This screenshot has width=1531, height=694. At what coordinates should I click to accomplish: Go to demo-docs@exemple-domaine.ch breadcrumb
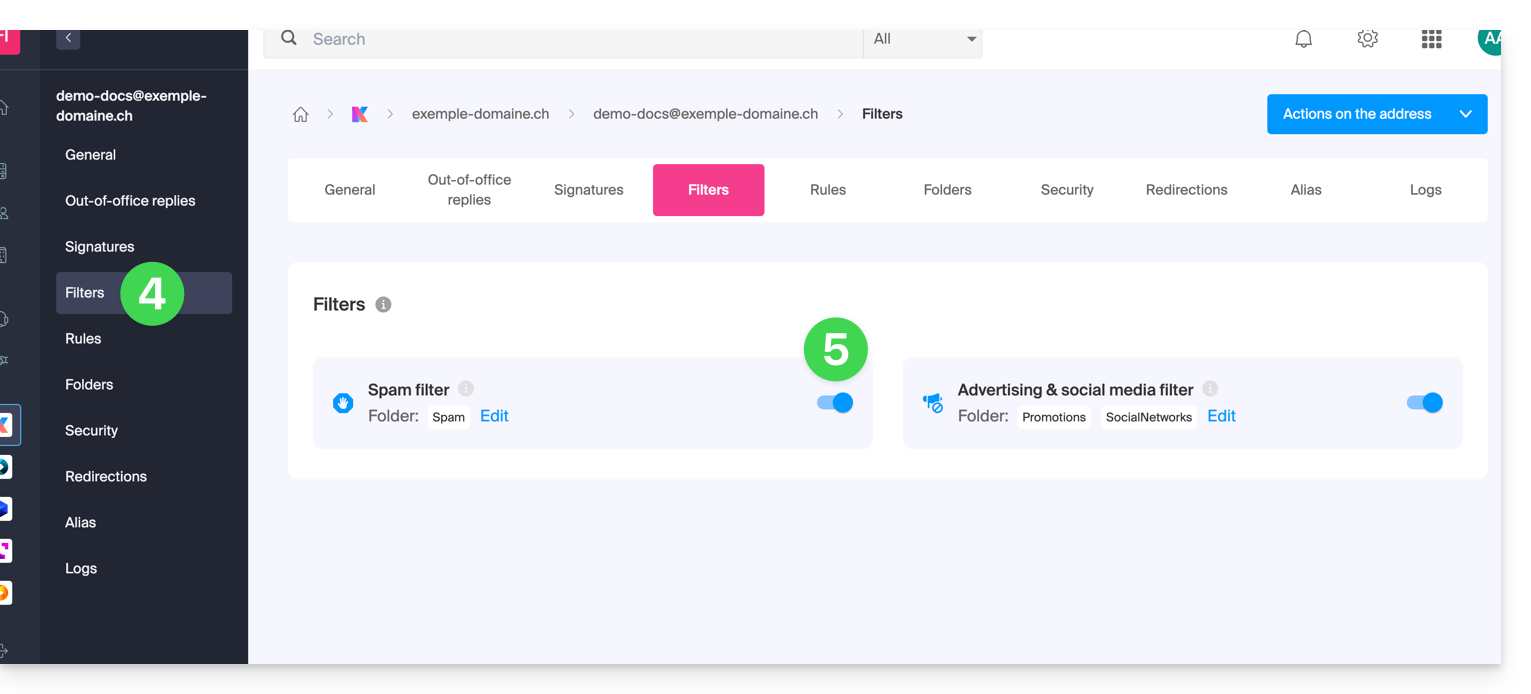(x=706, y=114)
